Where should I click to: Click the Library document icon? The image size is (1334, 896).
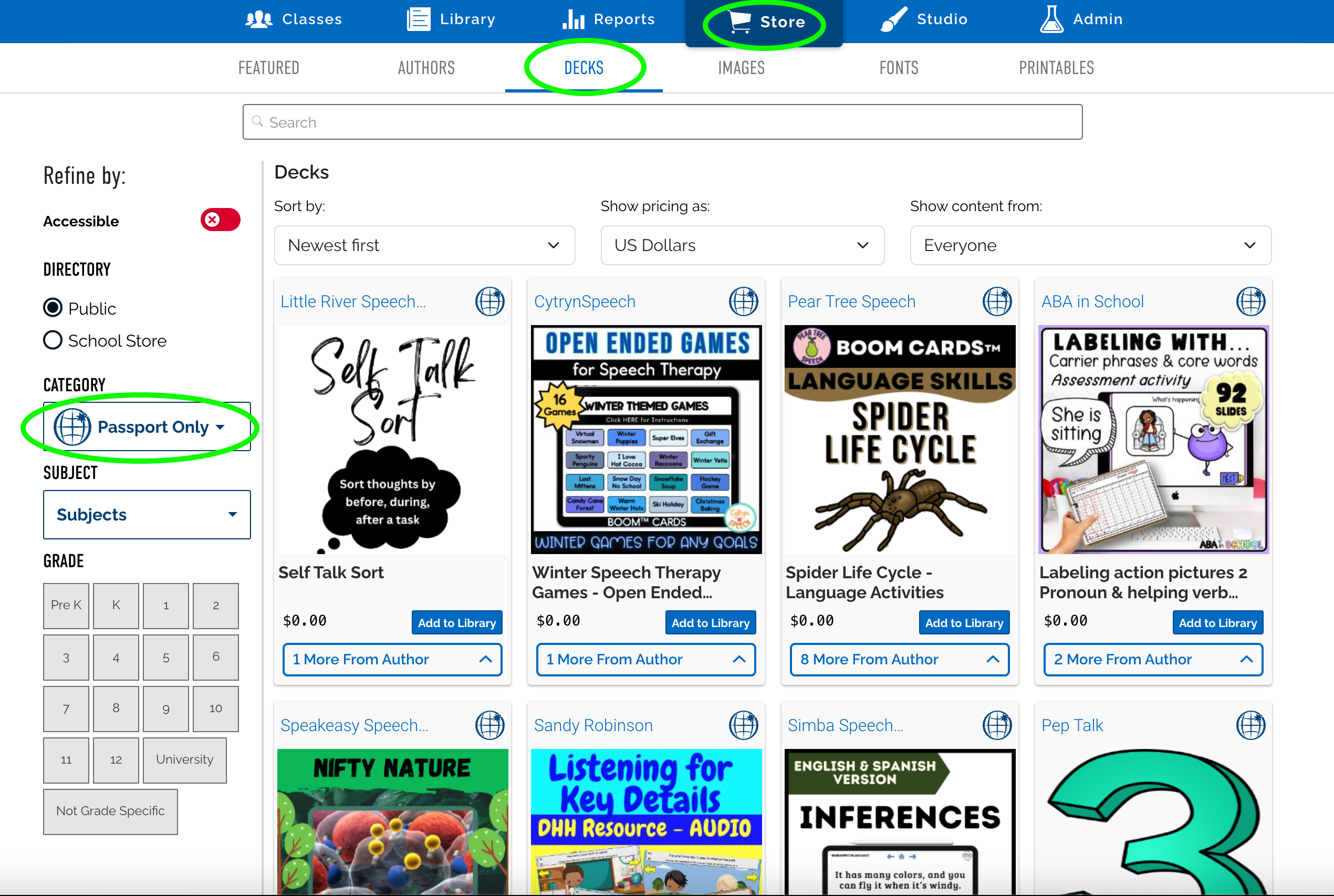tap(418, 19)
